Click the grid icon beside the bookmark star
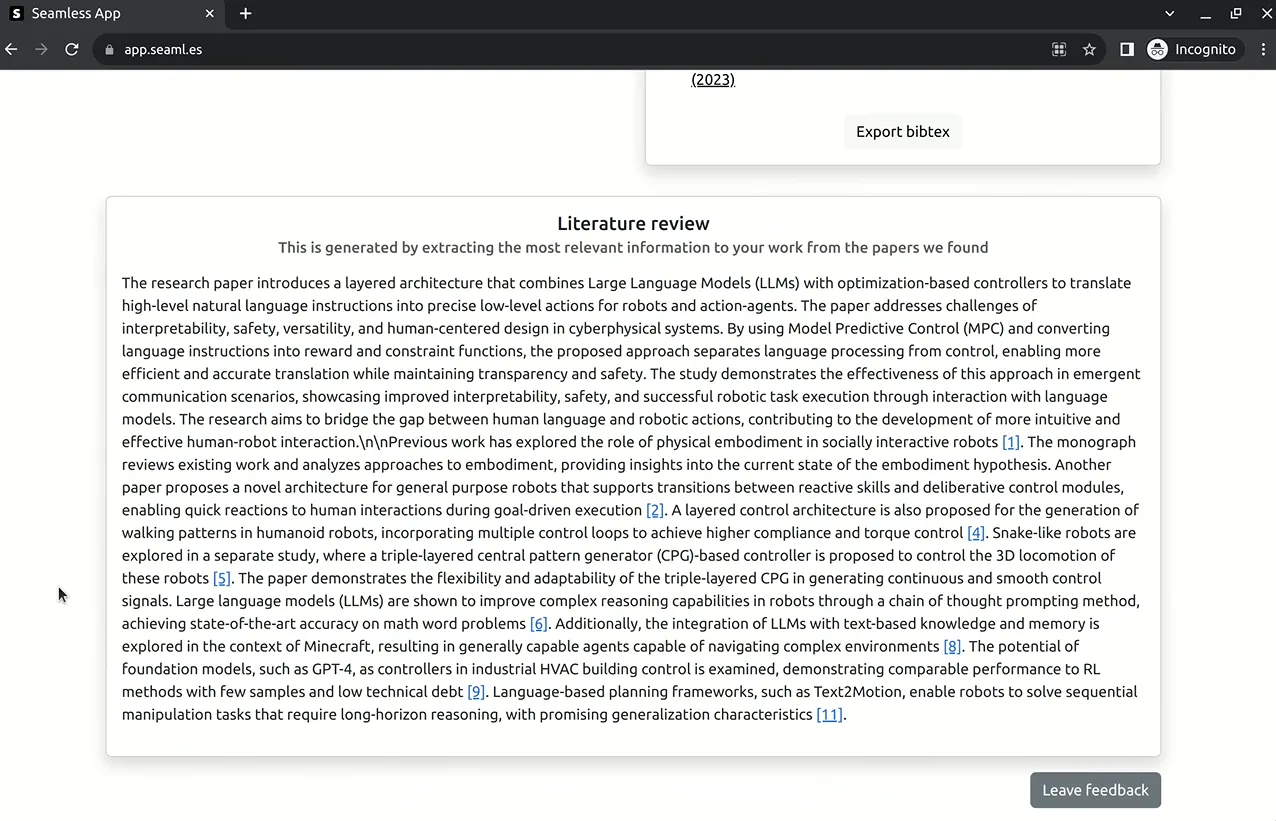 (1059, 49)
